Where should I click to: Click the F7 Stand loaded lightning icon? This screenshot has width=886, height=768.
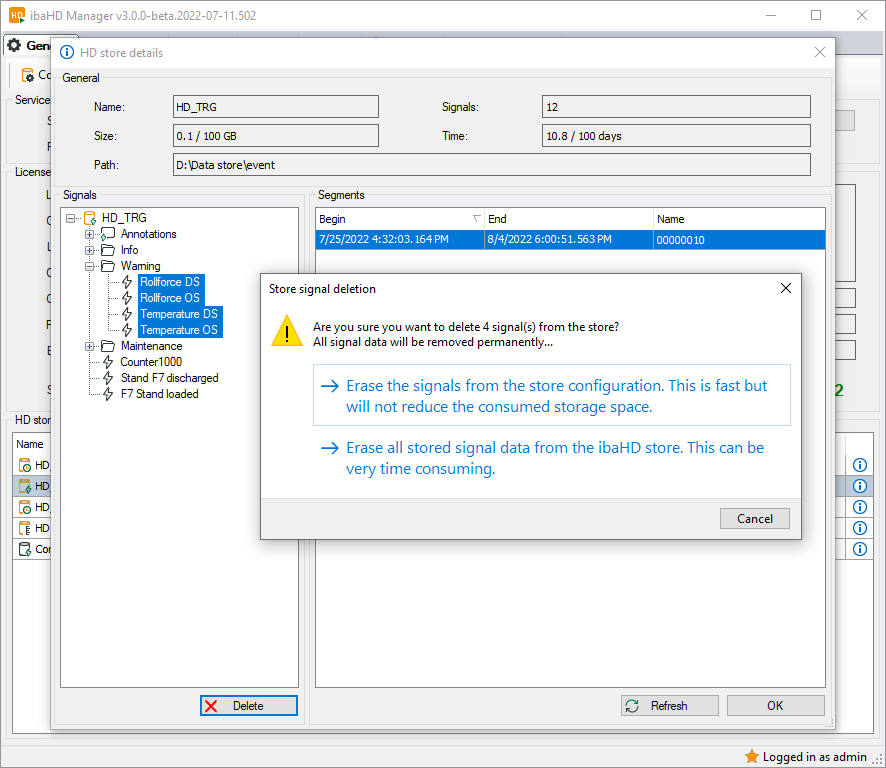click(x=108, y=394)
